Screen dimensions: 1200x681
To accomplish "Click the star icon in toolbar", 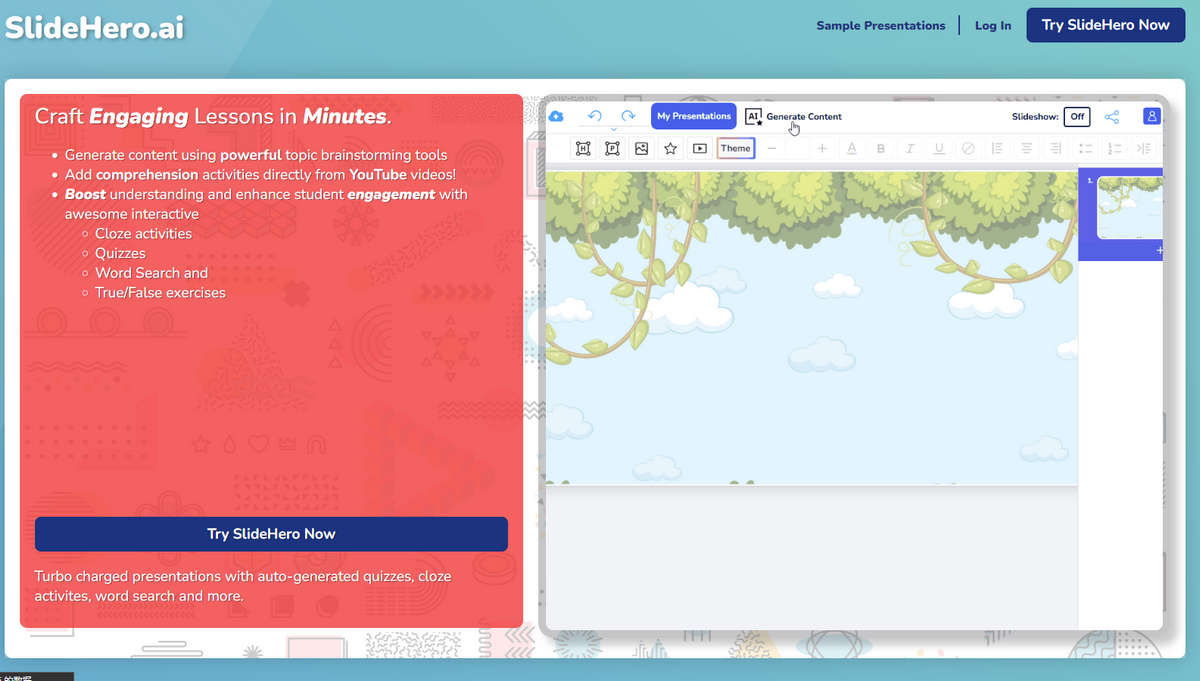I will coord(670,148).
